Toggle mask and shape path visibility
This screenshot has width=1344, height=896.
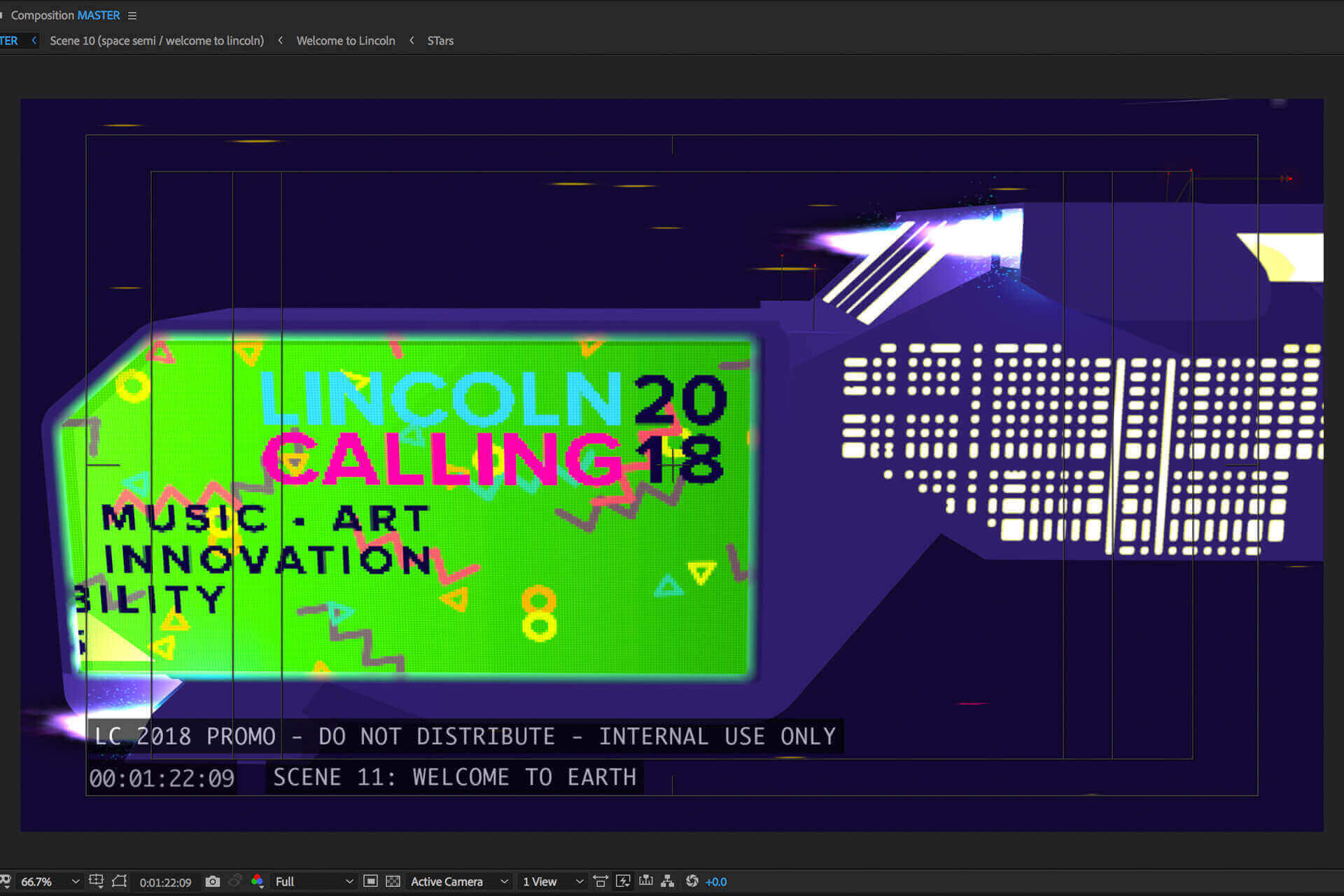120,881
